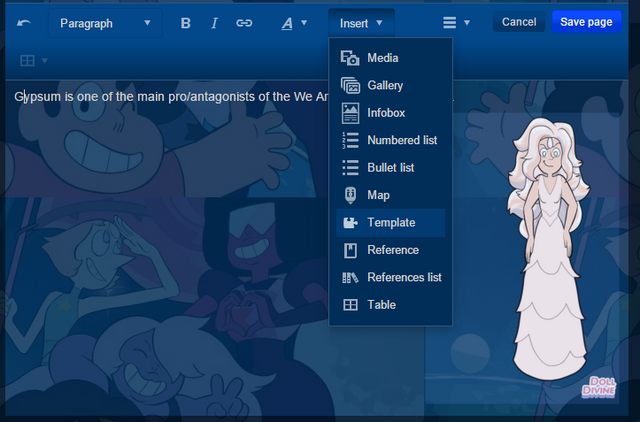Expand the table toolbar dropdown arrow
Viewport: 640px width, 422px height.
[x=44, y=61]
